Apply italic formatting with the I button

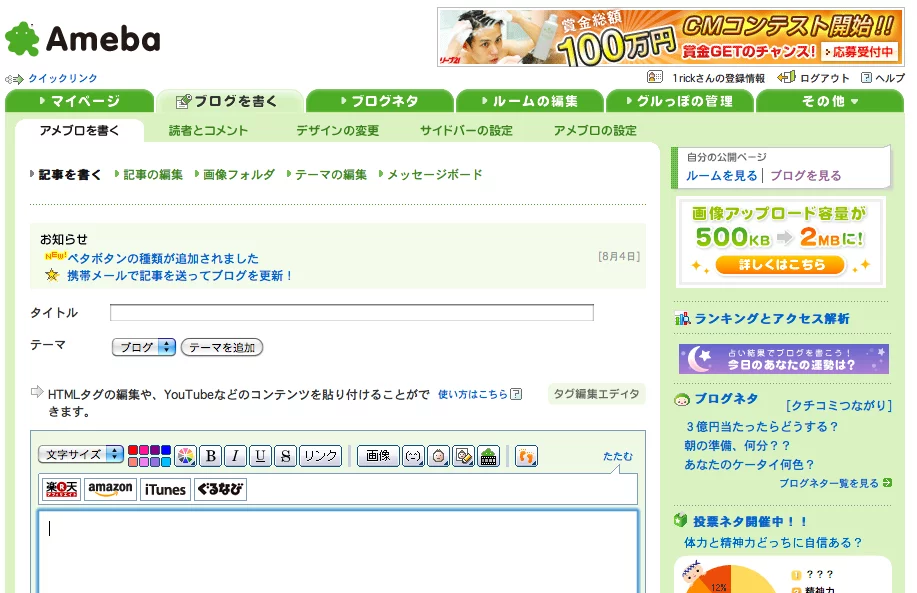click(x=235, y=456)
